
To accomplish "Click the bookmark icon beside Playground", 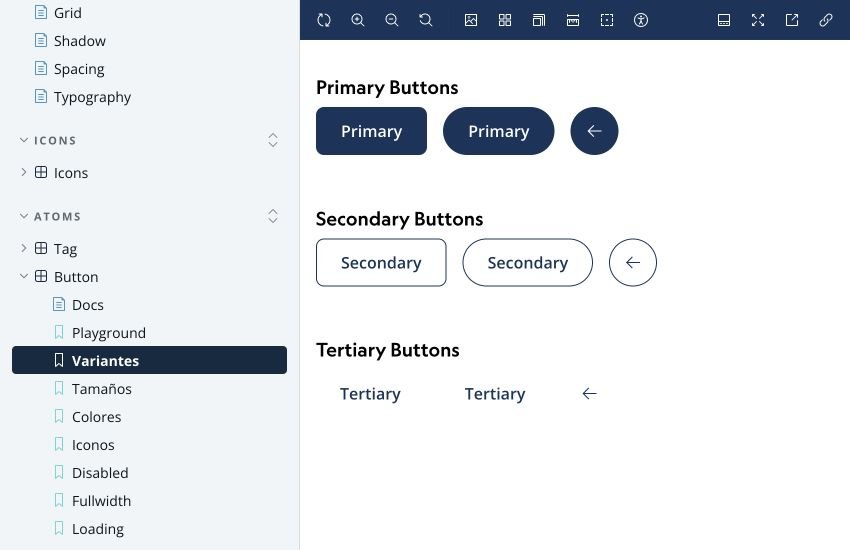I will click(x=59, y=332).
